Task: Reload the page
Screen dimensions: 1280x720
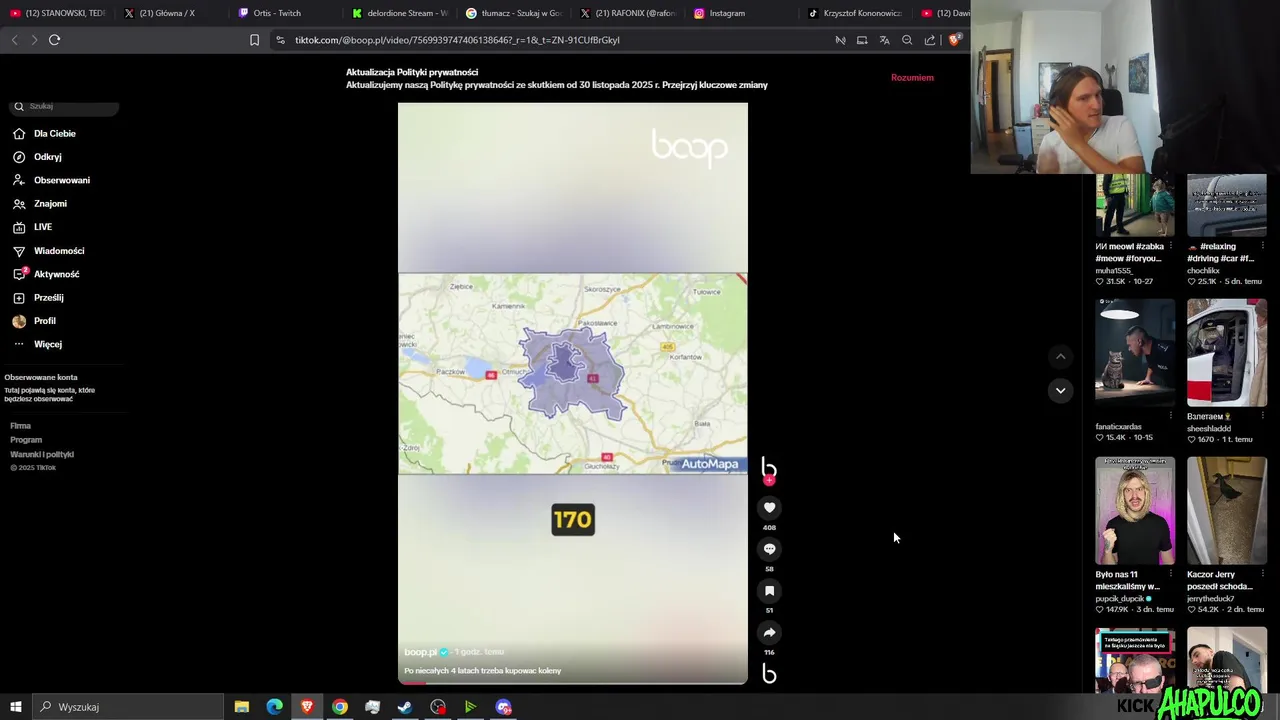Action: click(x=55, y=40)
